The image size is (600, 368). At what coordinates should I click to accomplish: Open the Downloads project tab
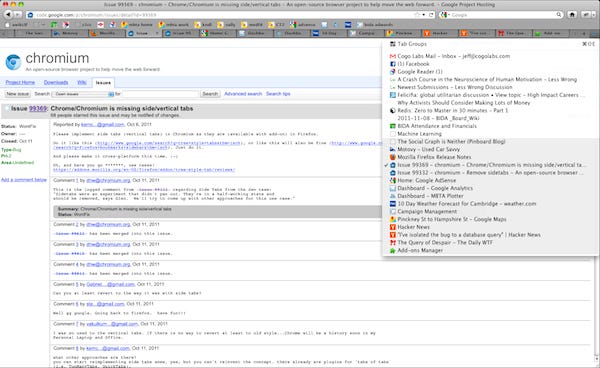(x=56, y=82)
